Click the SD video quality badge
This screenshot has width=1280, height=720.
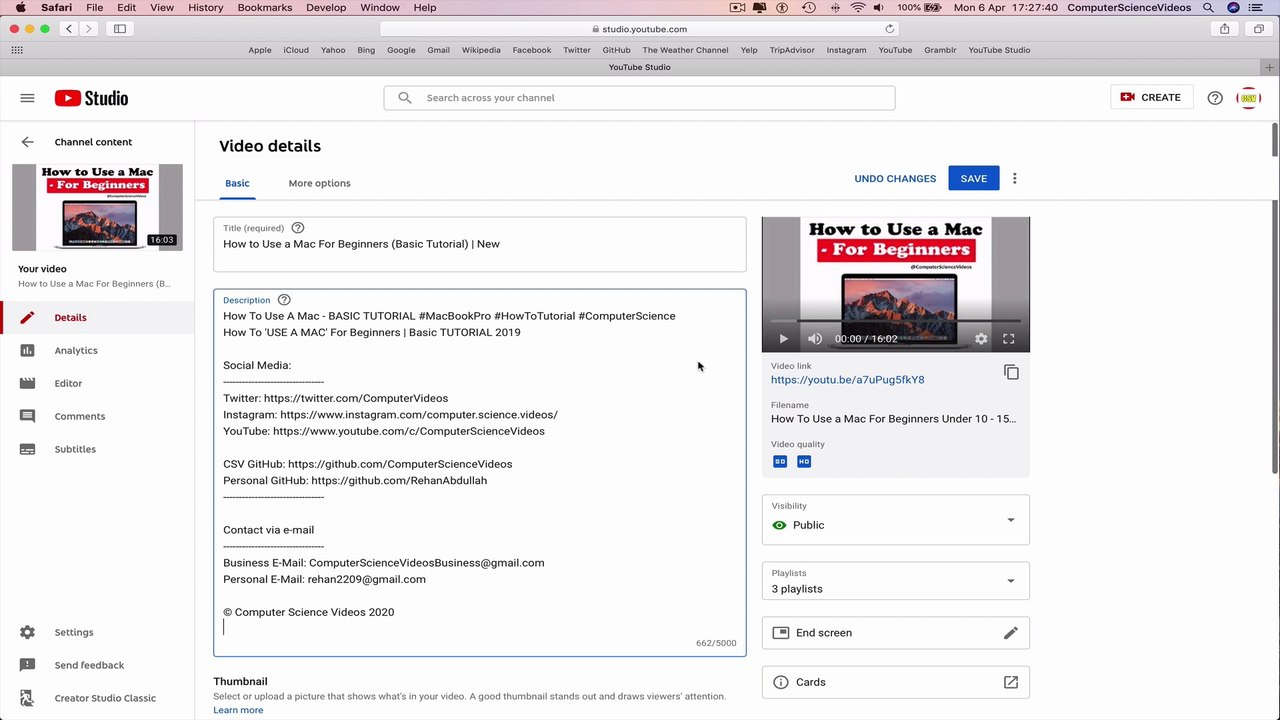[780, 461]
